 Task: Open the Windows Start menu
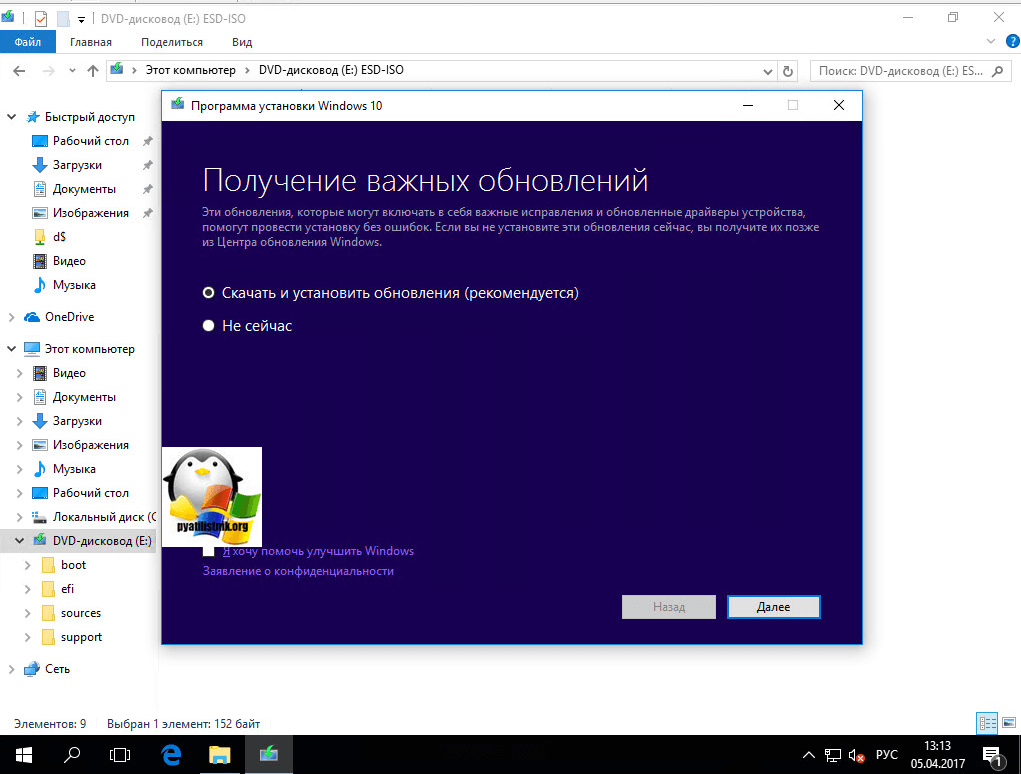(22, 754)
